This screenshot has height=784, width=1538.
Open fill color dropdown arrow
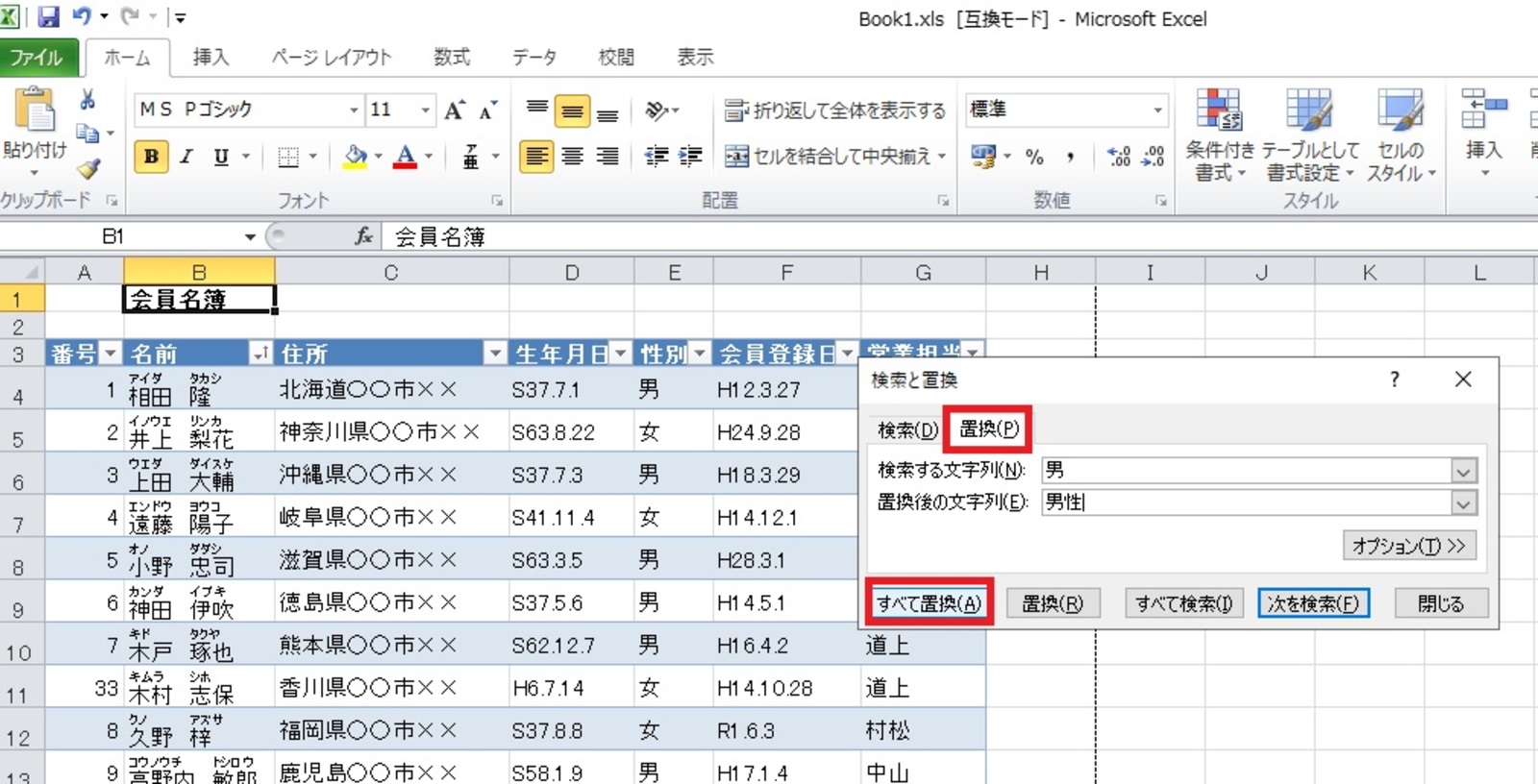tap(378, 157)
